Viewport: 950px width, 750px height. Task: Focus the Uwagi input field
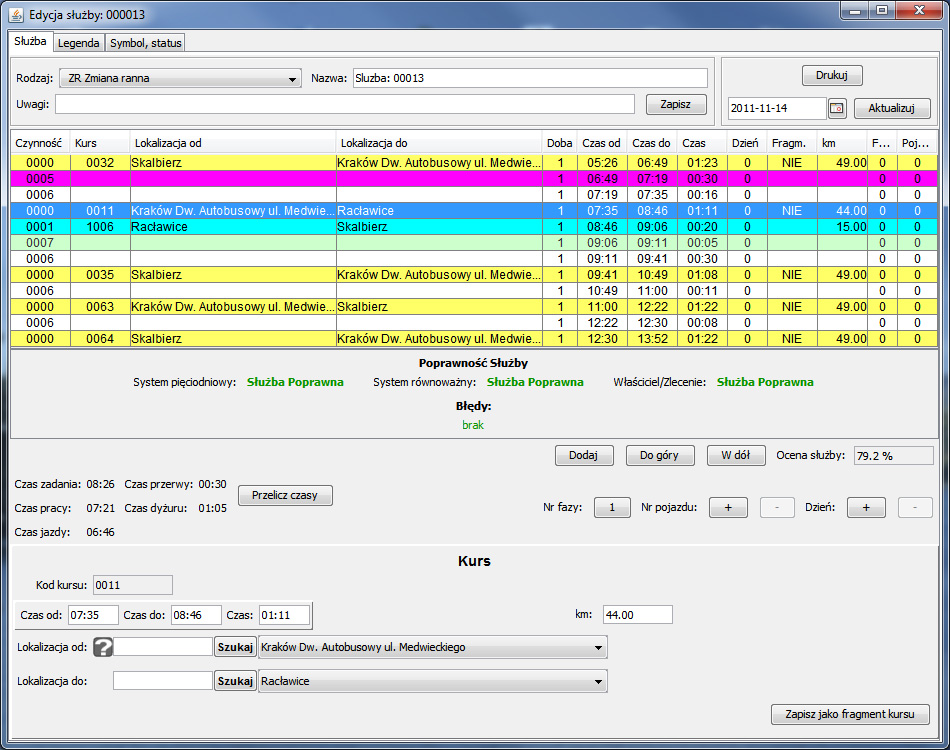(x=345, y=104)
